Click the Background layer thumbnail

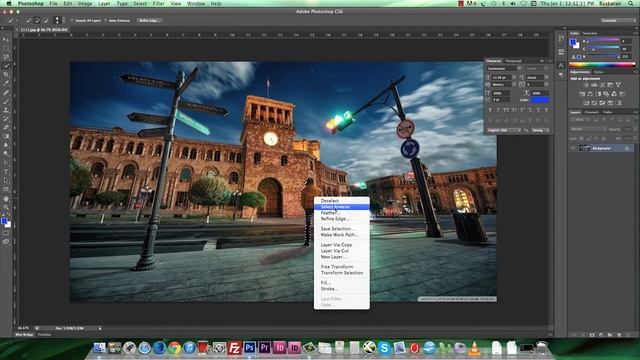(x=584, y=148)
